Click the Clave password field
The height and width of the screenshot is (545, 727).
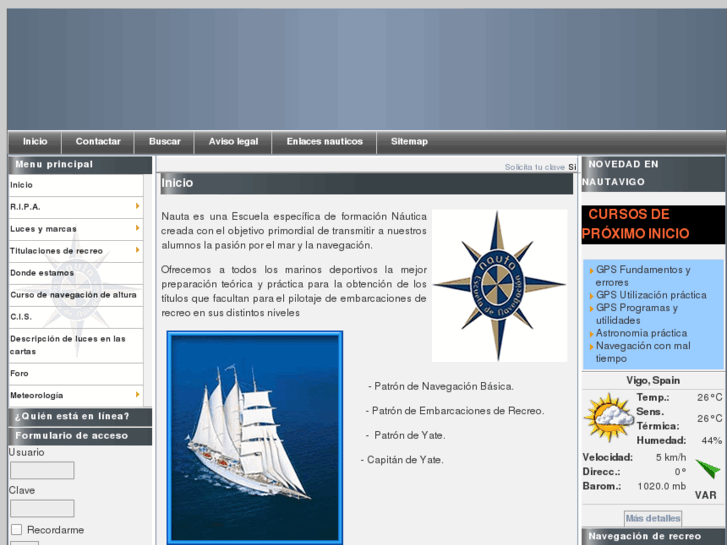[42, 508]
